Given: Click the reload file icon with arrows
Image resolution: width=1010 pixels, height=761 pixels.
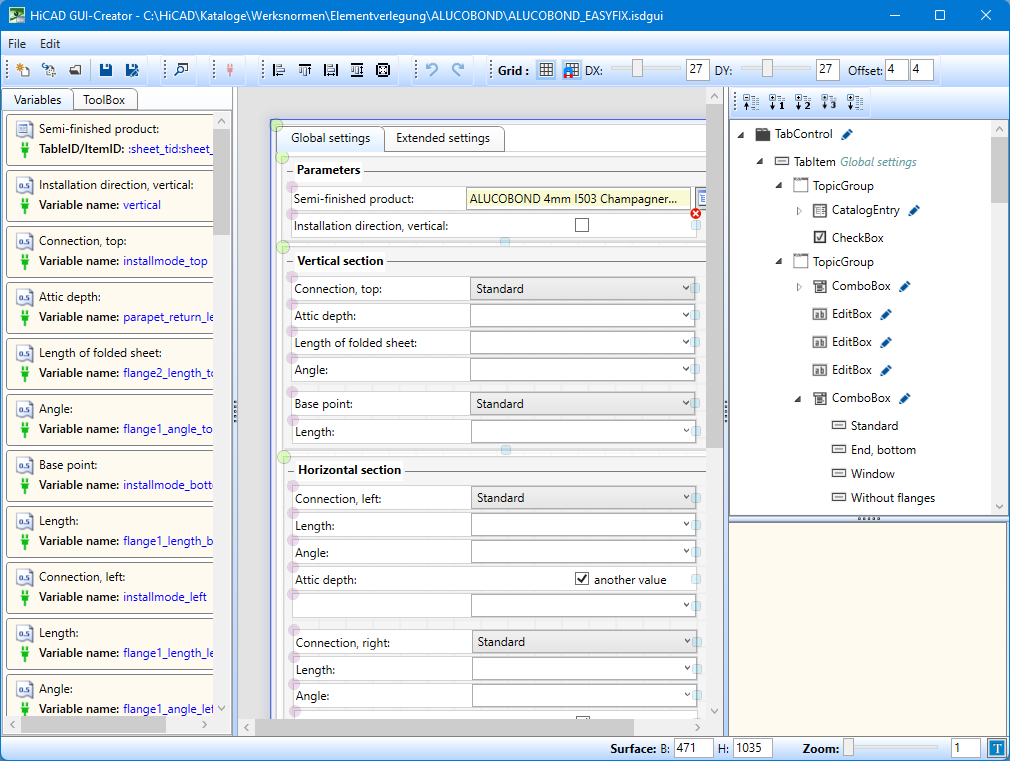Looking at the screenshot, I should coord(49,70).
